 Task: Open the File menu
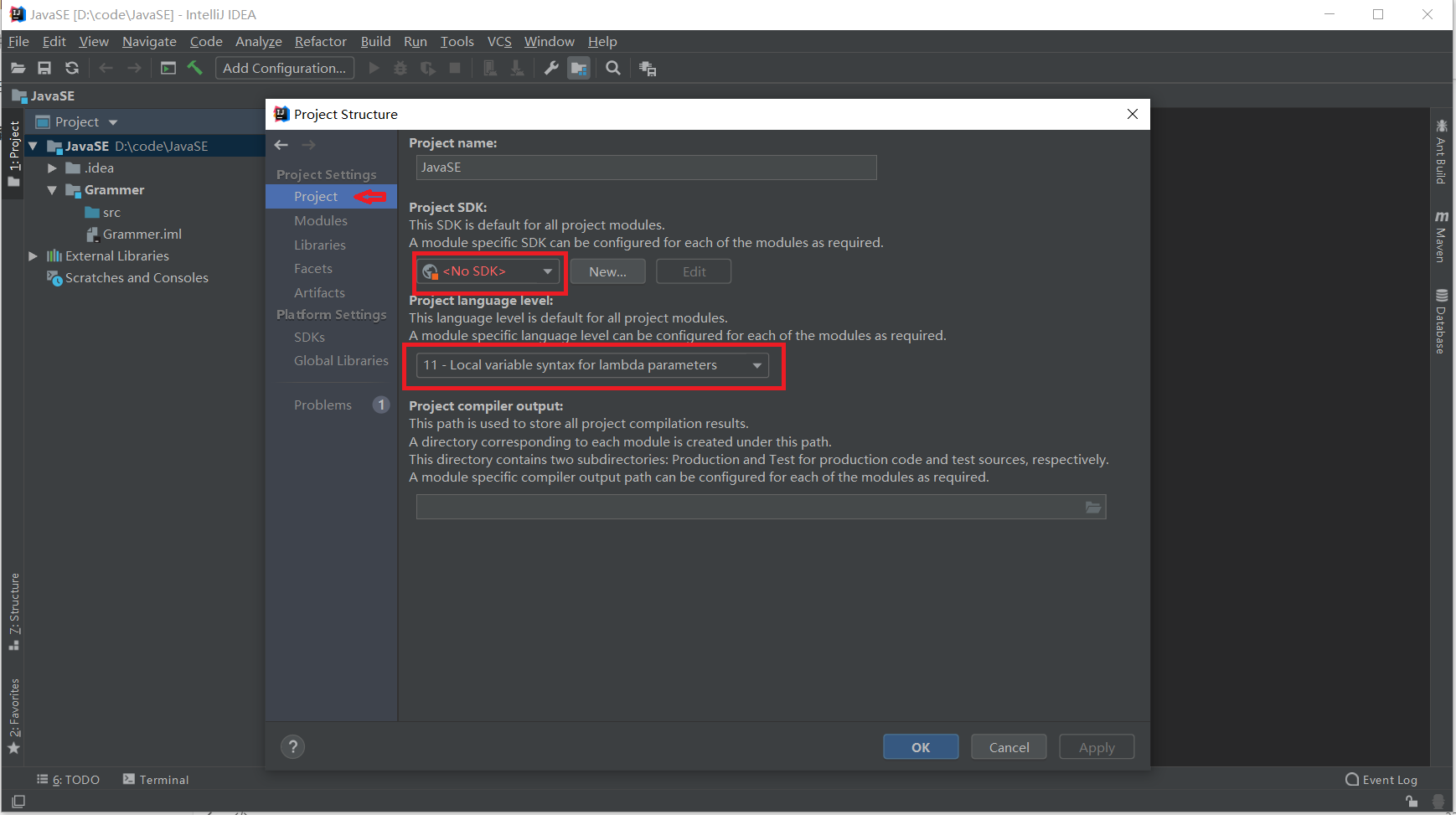(18, 42)
